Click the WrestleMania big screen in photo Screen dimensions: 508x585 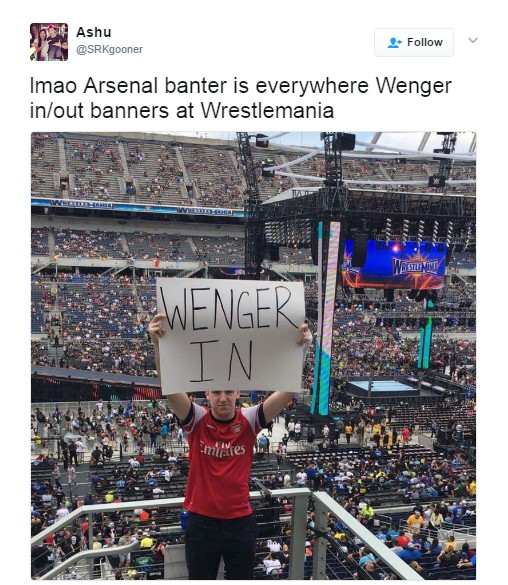395,265
